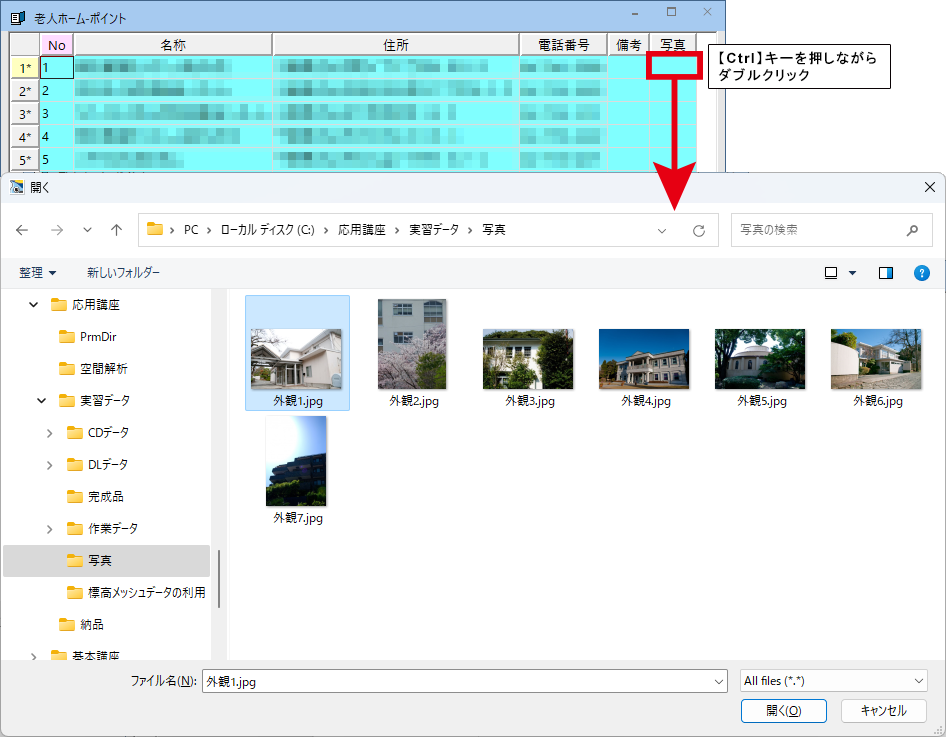
Task: Open recent locations dropdown chevron
Action: click(87, 230)
